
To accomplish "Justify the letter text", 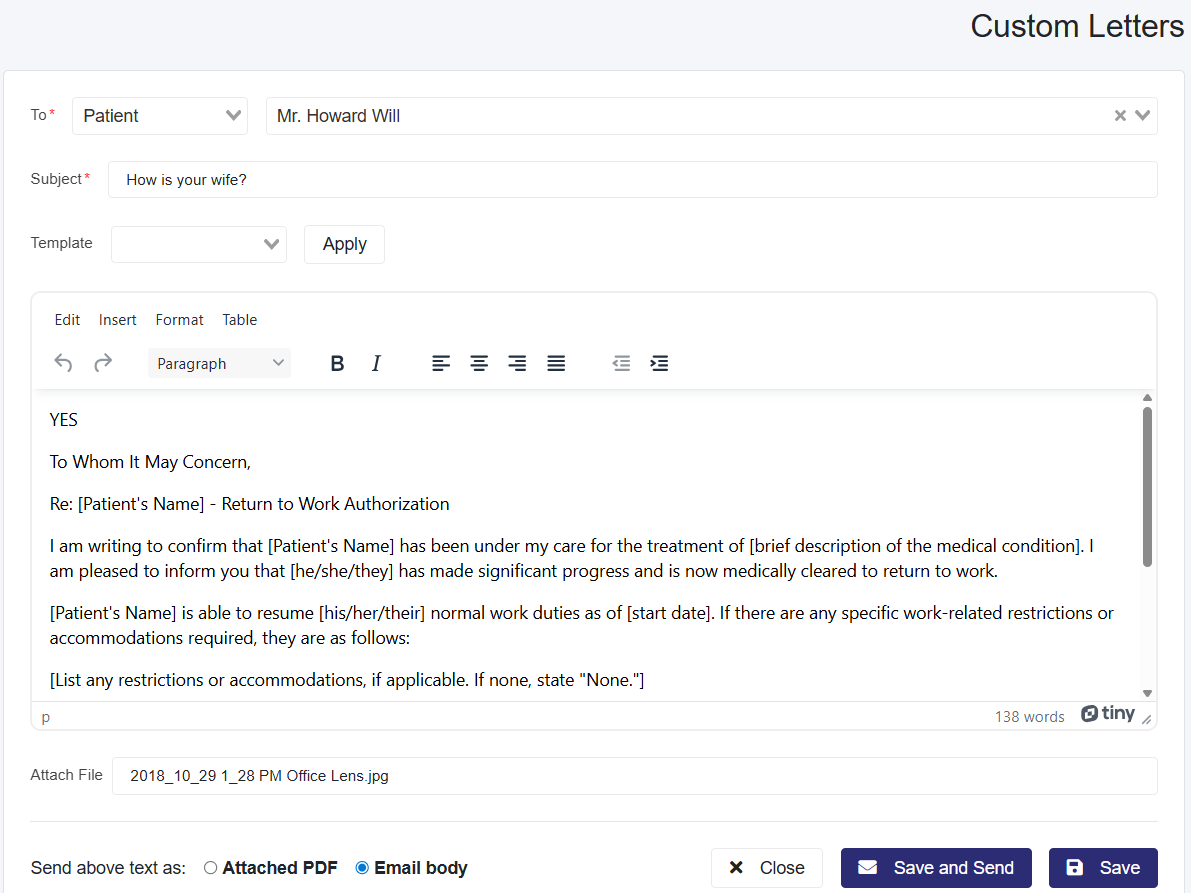I will coord(556,363).
